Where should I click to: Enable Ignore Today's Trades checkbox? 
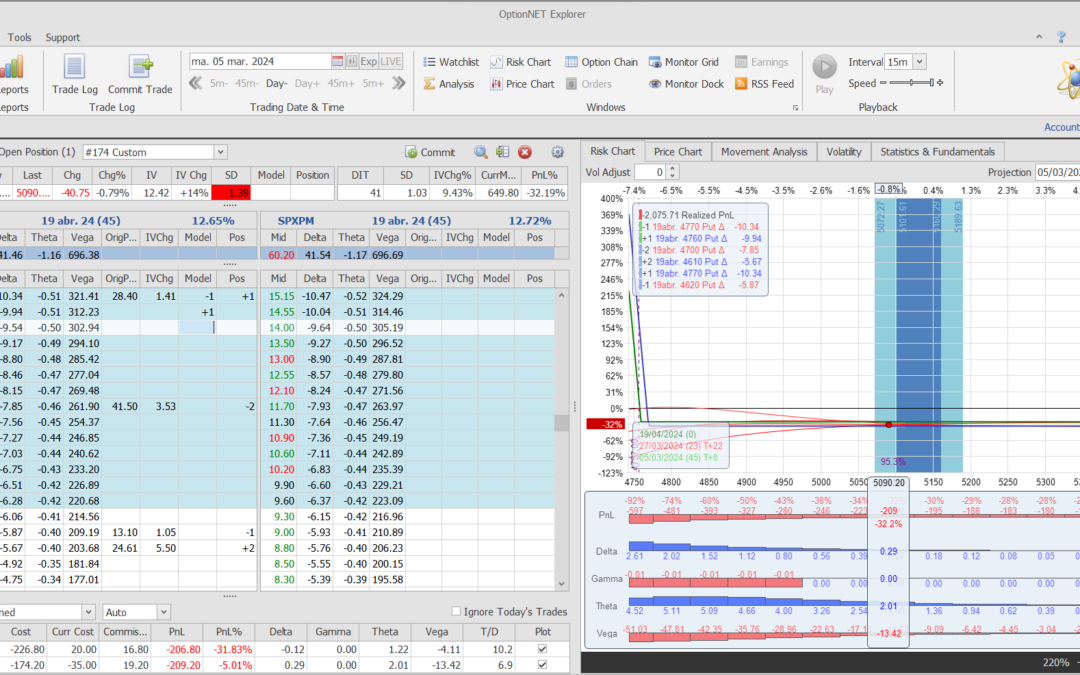(x=457, y=612)
